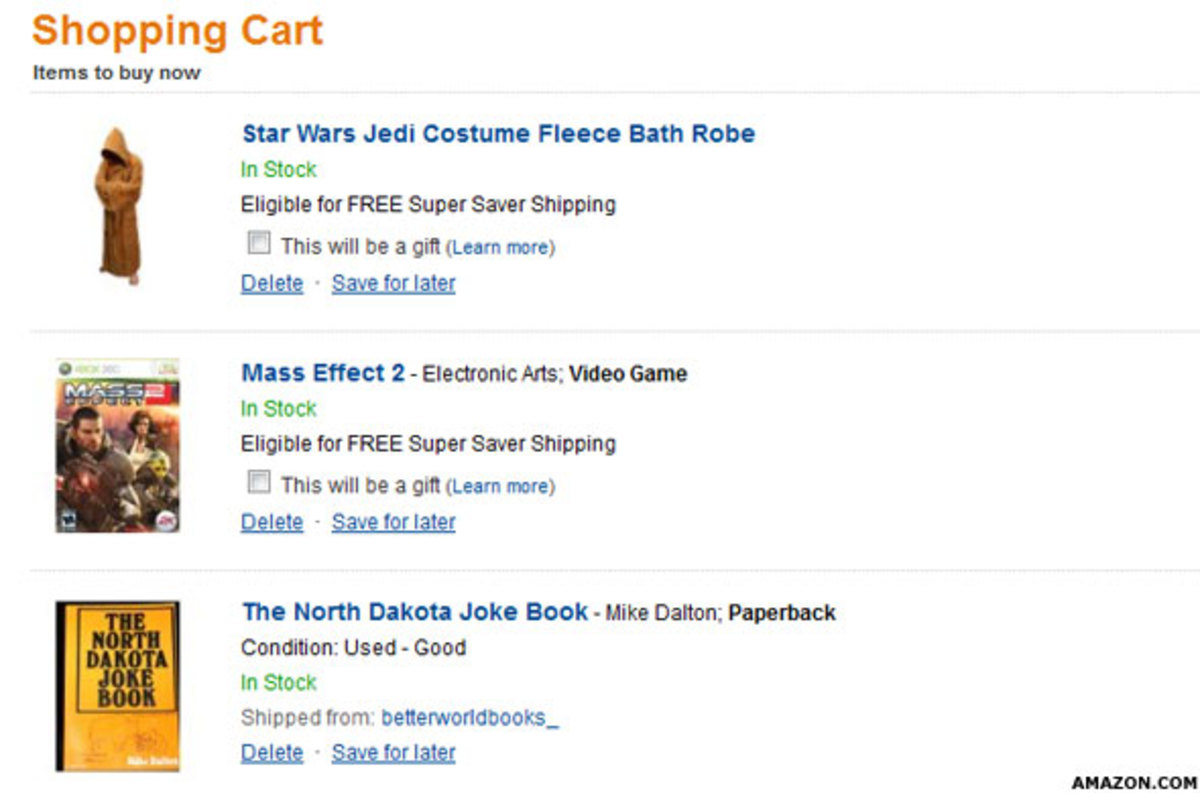Viewport: 1200px width, 793px height.
Task: Visit the betterworldbooks seller link
Action: click(x=464, y=718)
